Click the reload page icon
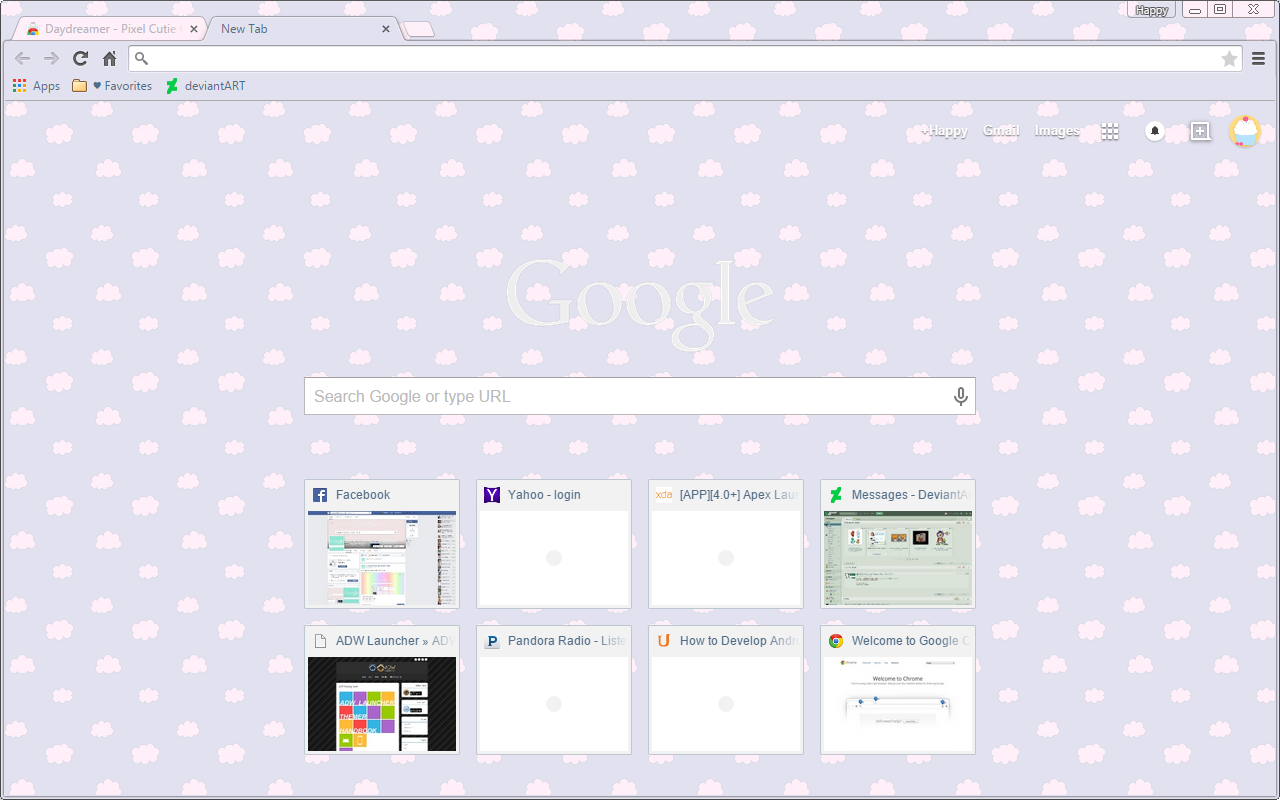The height and width of the screenshot is (800, 1280). pos(80,59)
